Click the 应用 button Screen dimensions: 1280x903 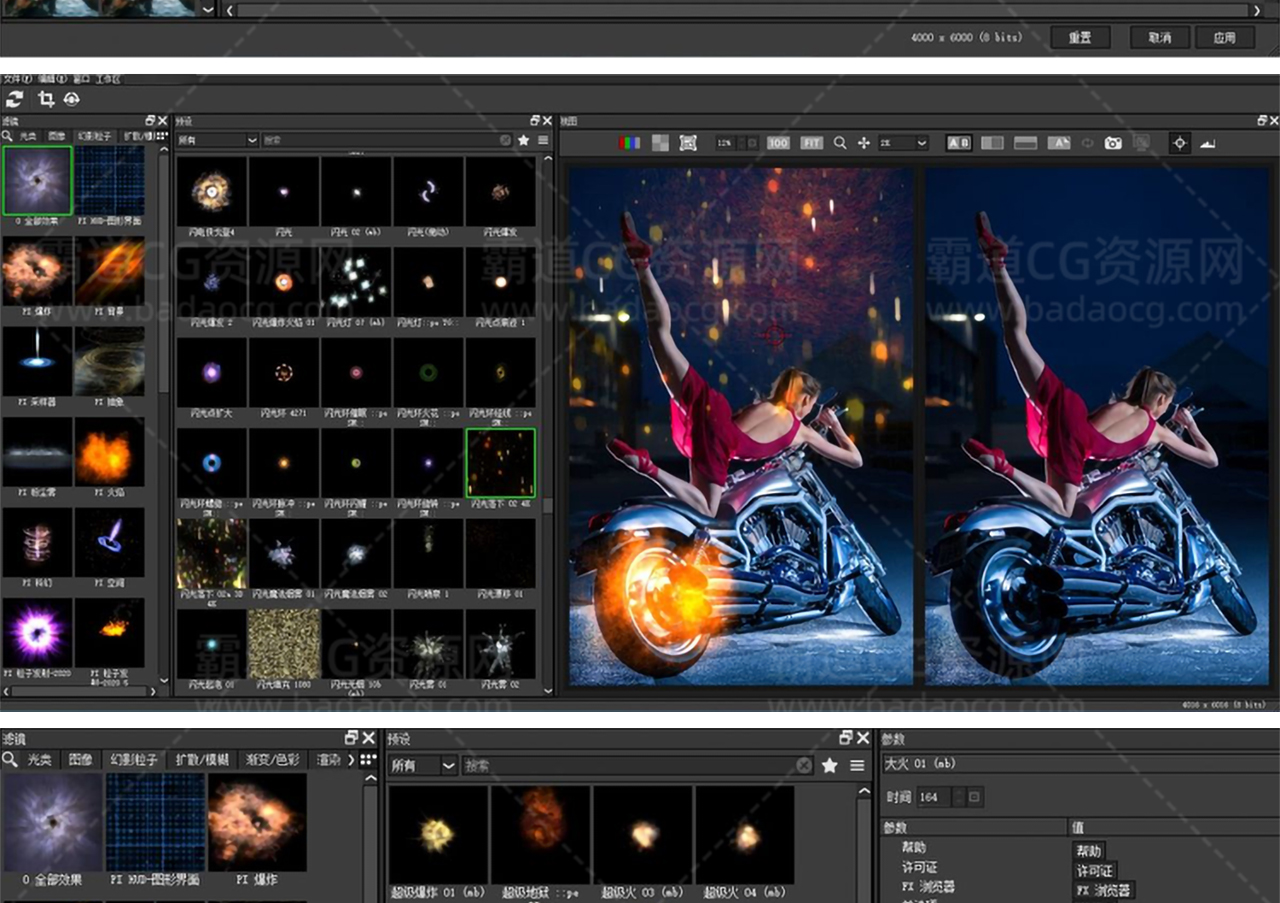[1225, 37]
